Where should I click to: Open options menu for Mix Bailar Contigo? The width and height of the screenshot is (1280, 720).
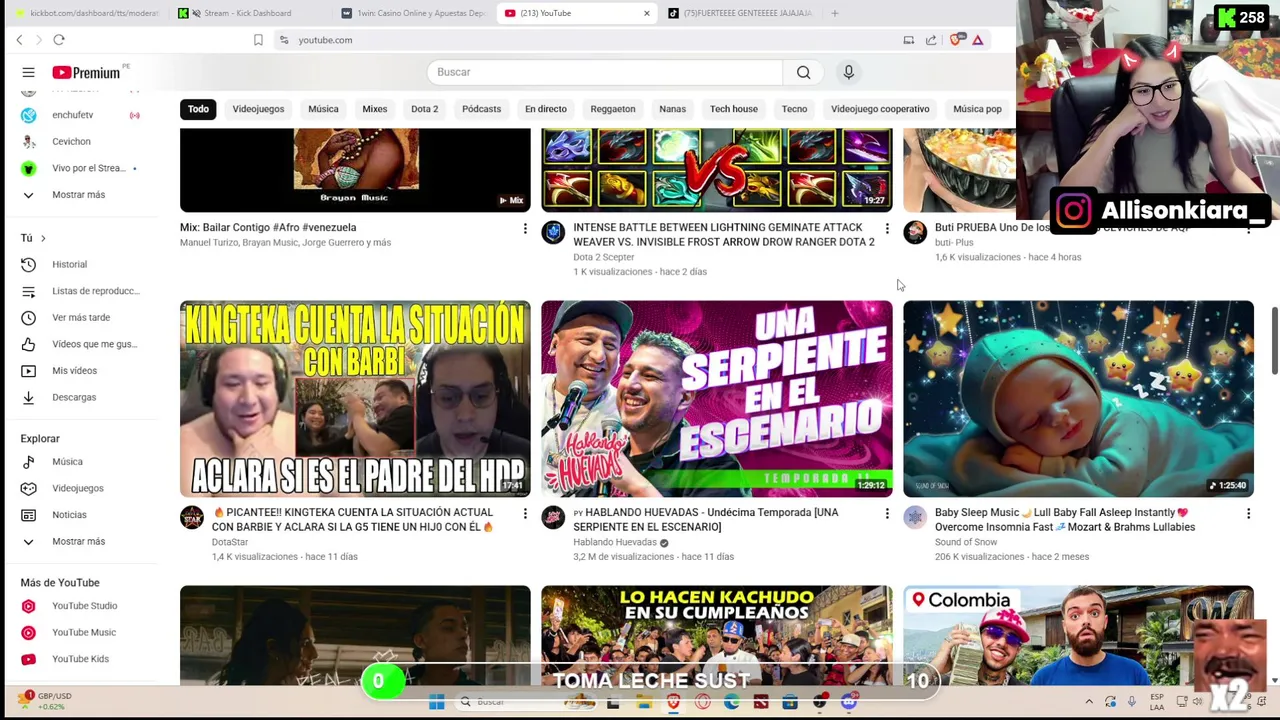(x=525, y=229)
